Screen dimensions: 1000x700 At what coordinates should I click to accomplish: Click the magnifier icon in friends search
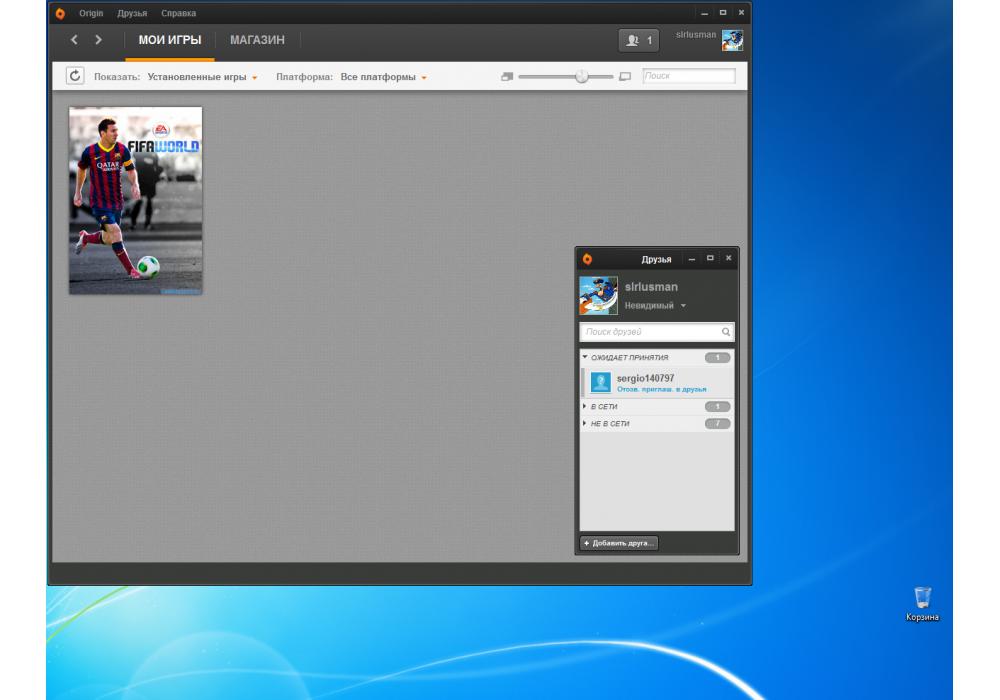pyautogui.click(x=726, y=332)
